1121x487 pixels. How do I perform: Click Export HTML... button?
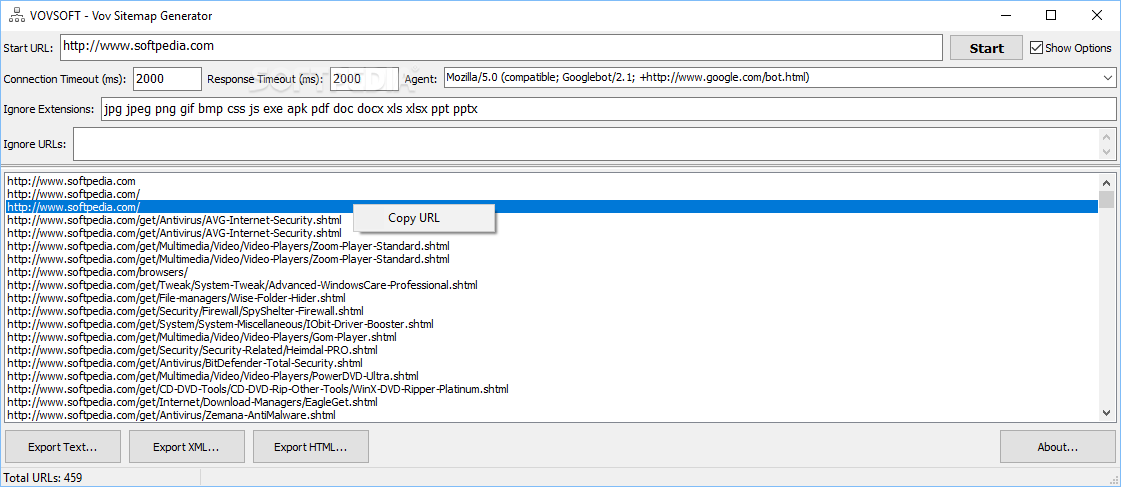click(x=310, y=447)
